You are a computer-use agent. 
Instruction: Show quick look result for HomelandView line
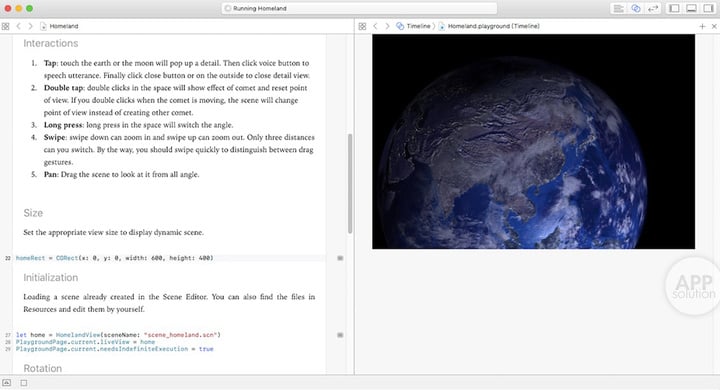[340, 335]
